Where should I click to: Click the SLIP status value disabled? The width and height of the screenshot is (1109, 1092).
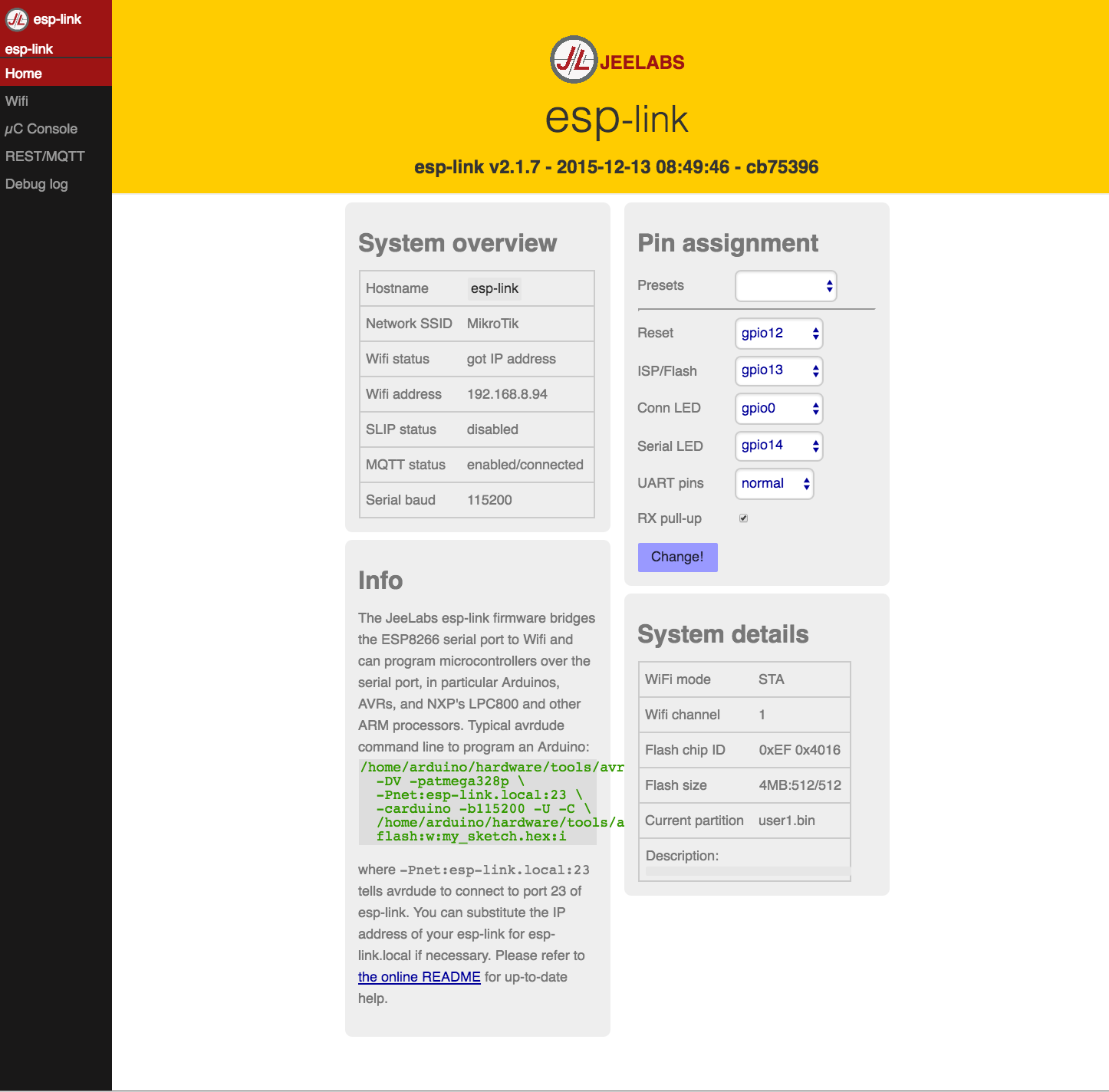(492, 429)
